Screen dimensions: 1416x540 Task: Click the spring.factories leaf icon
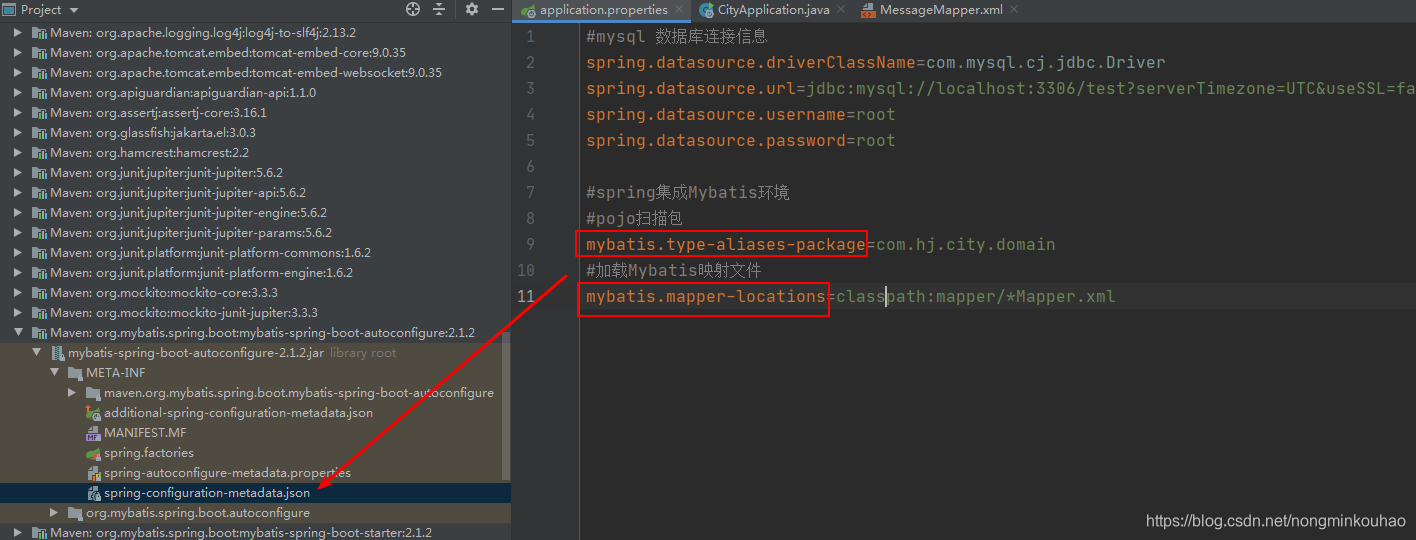point(93,452)
